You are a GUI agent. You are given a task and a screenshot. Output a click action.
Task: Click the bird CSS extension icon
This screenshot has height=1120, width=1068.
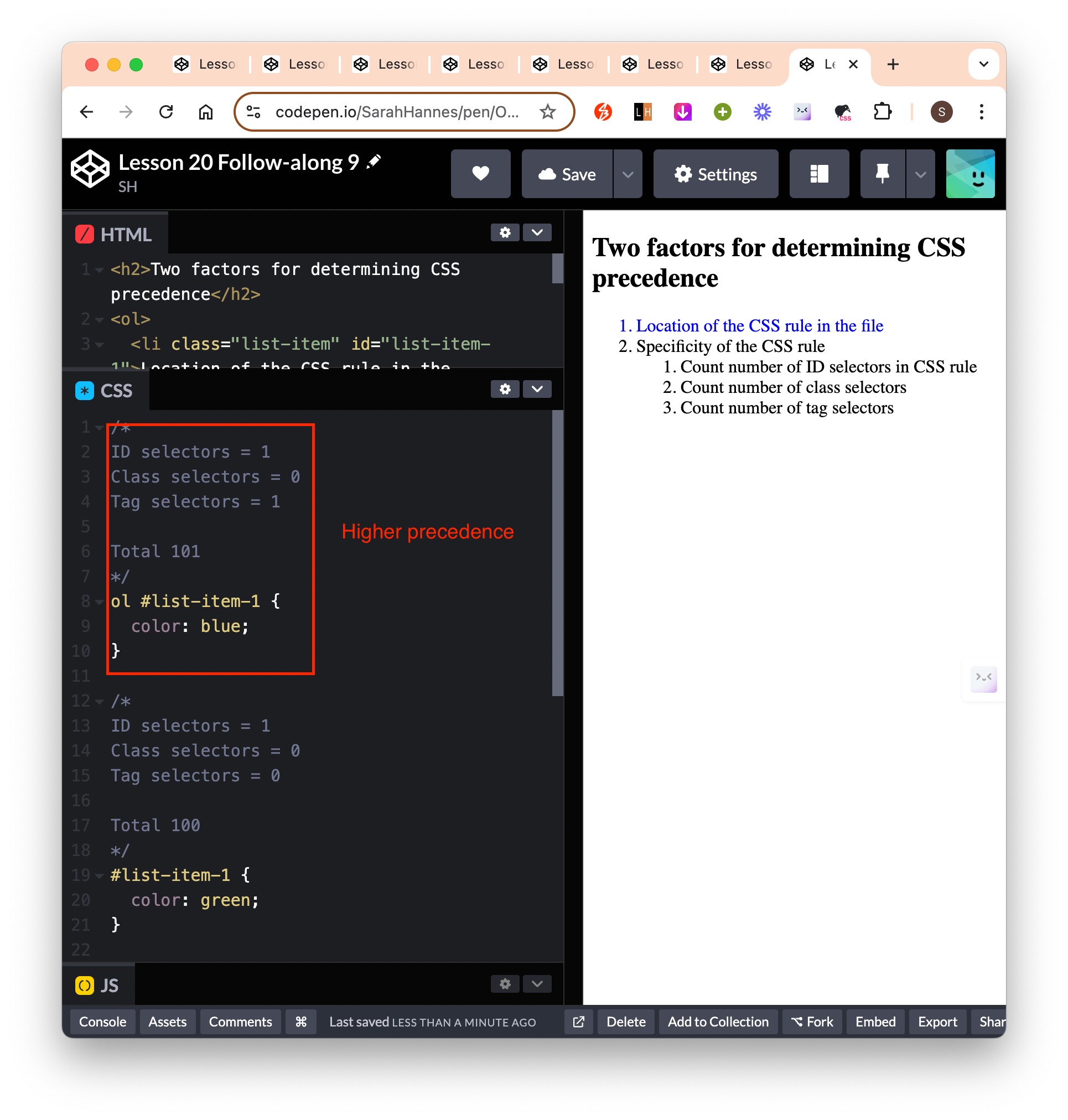[843, 112]
